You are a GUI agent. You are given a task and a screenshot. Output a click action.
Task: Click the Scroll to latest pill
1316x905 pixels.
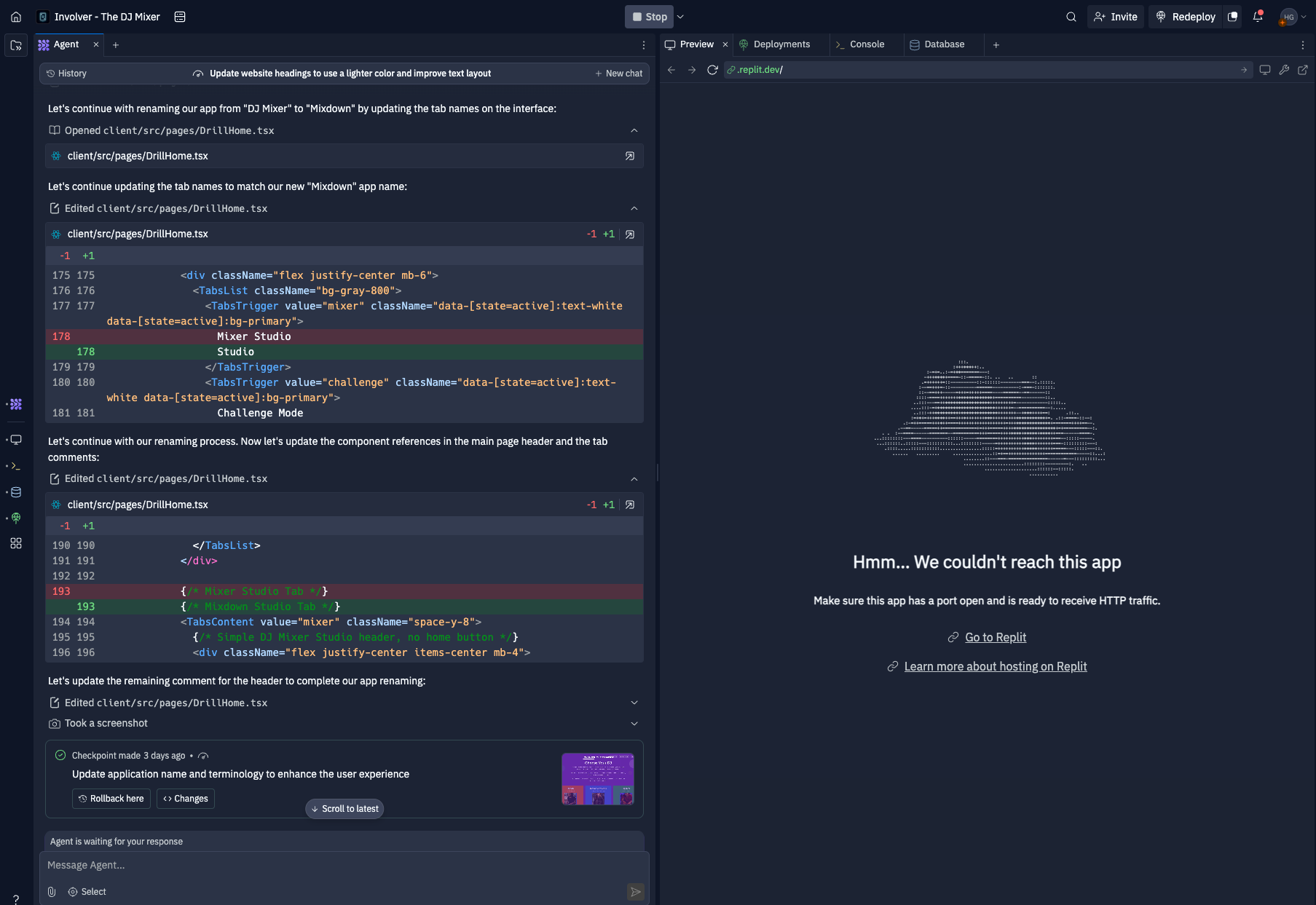344,808
